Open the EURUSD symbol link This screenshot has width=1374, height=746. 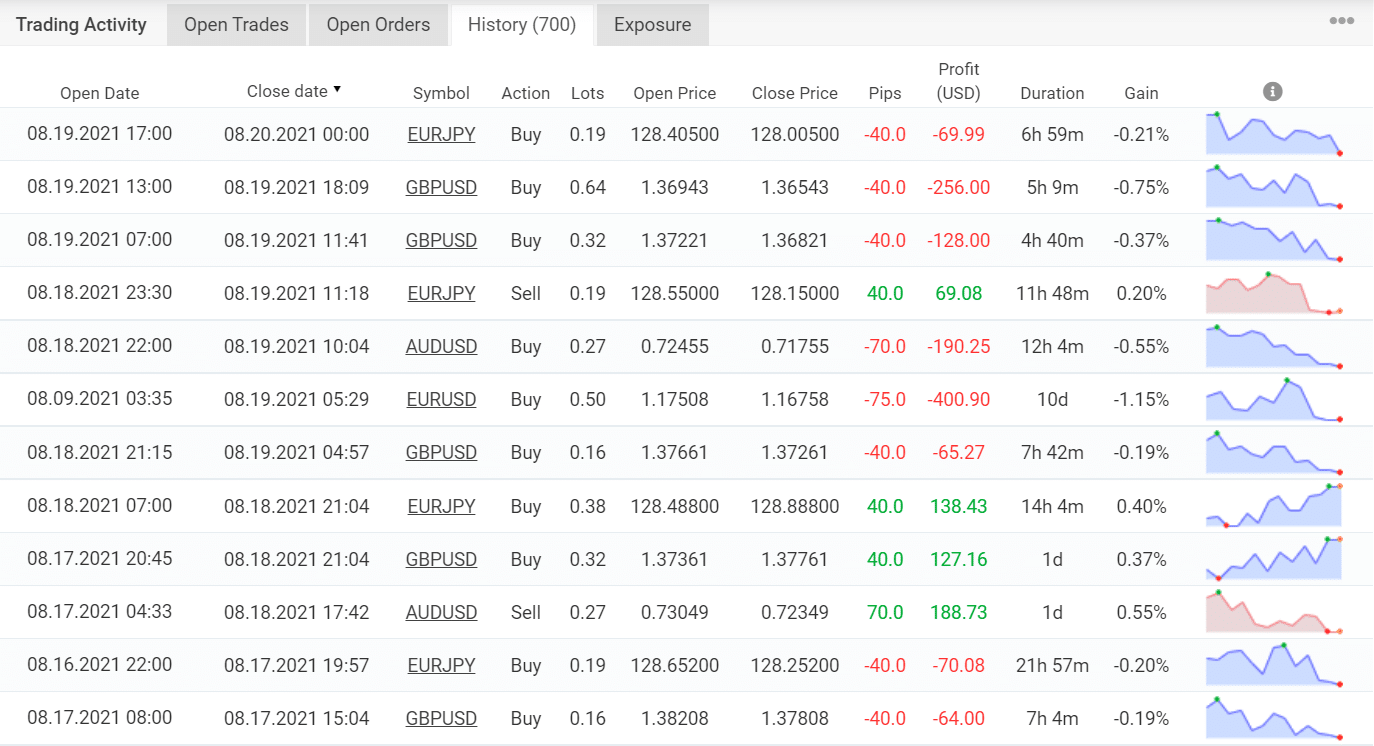tap(441, 399)
